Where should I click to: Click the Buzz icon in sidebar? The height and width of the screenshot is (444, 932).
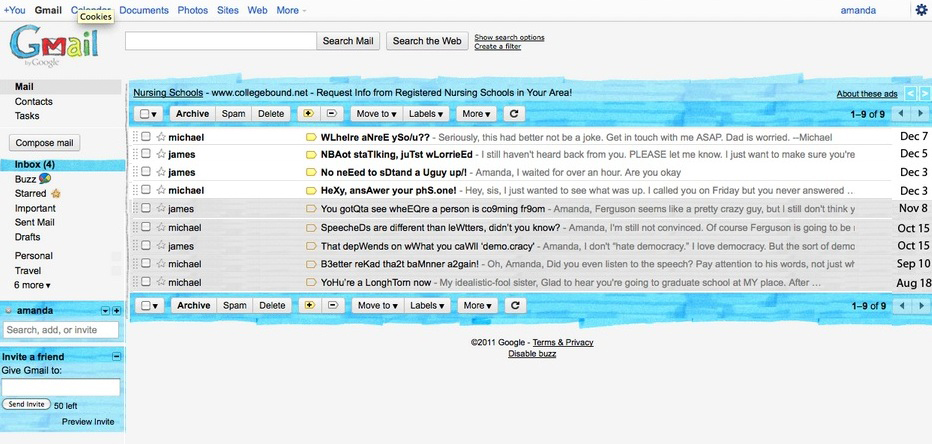pos(45,178)
